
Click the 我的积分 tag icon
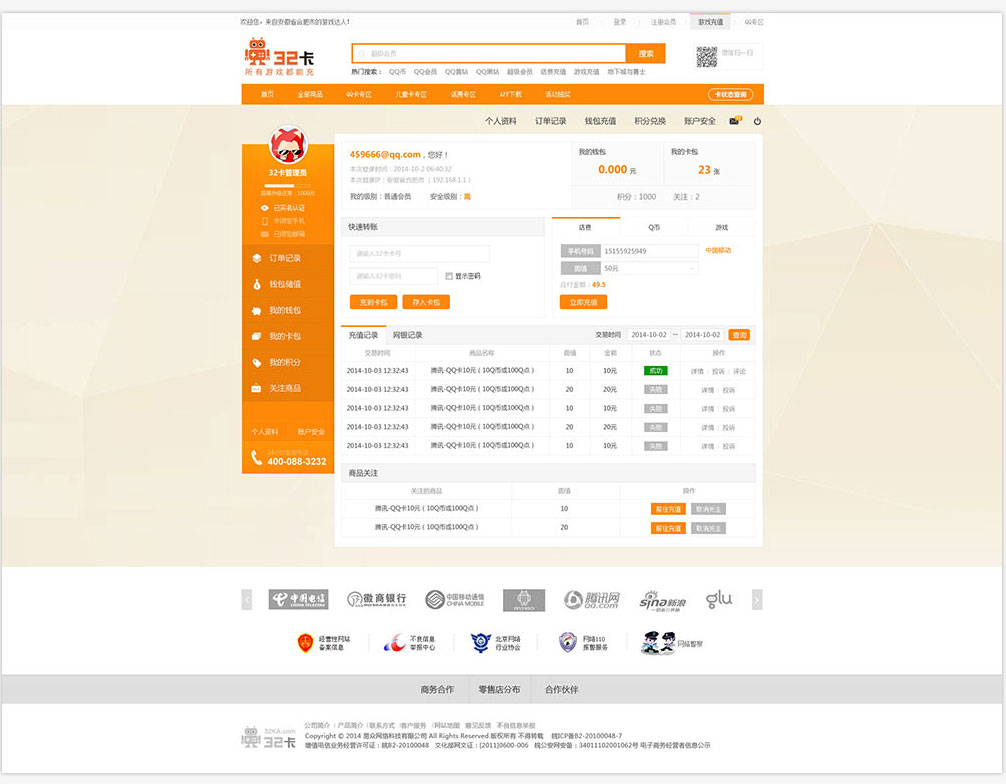point(257,362)
